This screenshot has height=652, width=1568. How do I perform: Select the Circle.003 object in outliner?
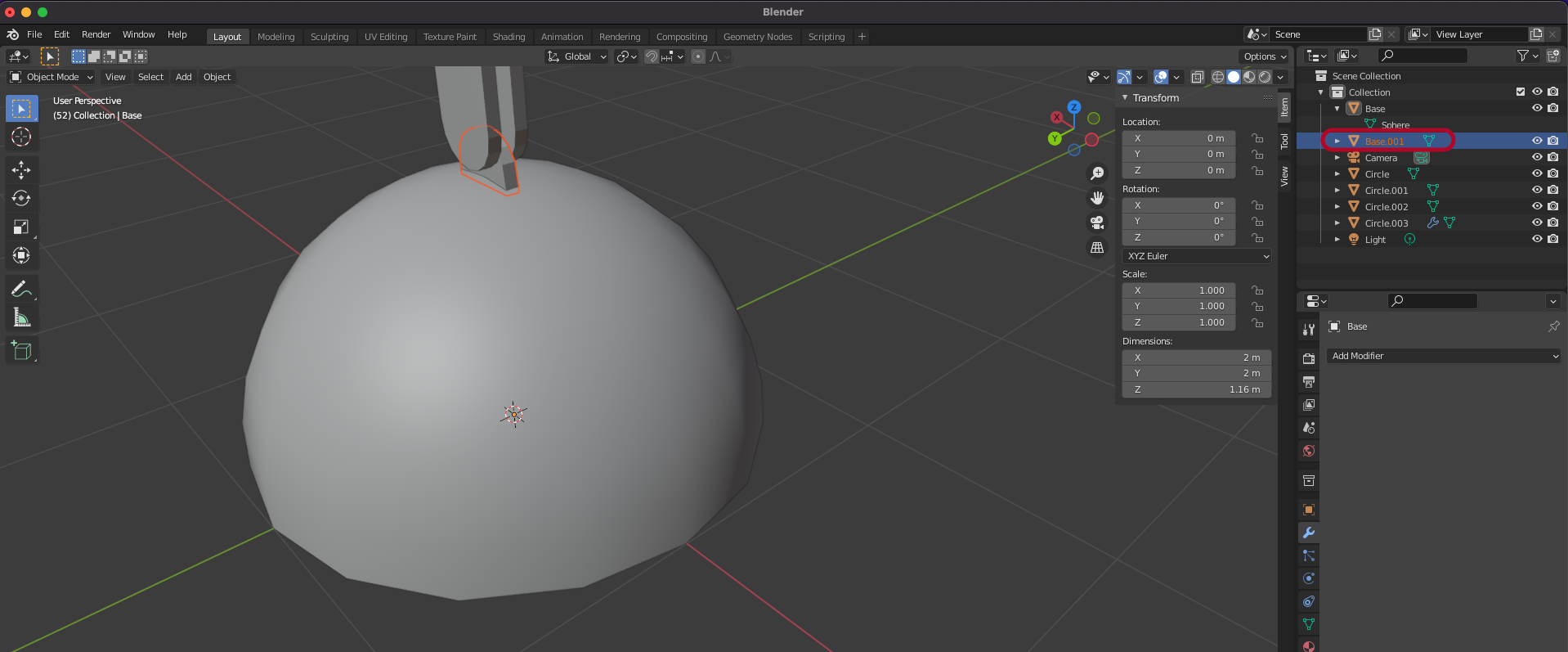pyautogui.click(x=1387, y=223)
